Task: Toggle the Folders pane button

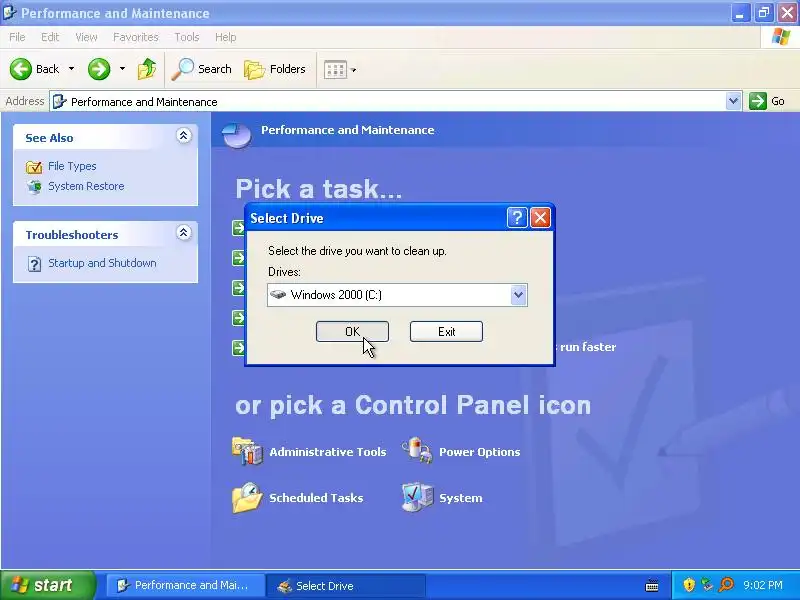Action: coord(274,69)
